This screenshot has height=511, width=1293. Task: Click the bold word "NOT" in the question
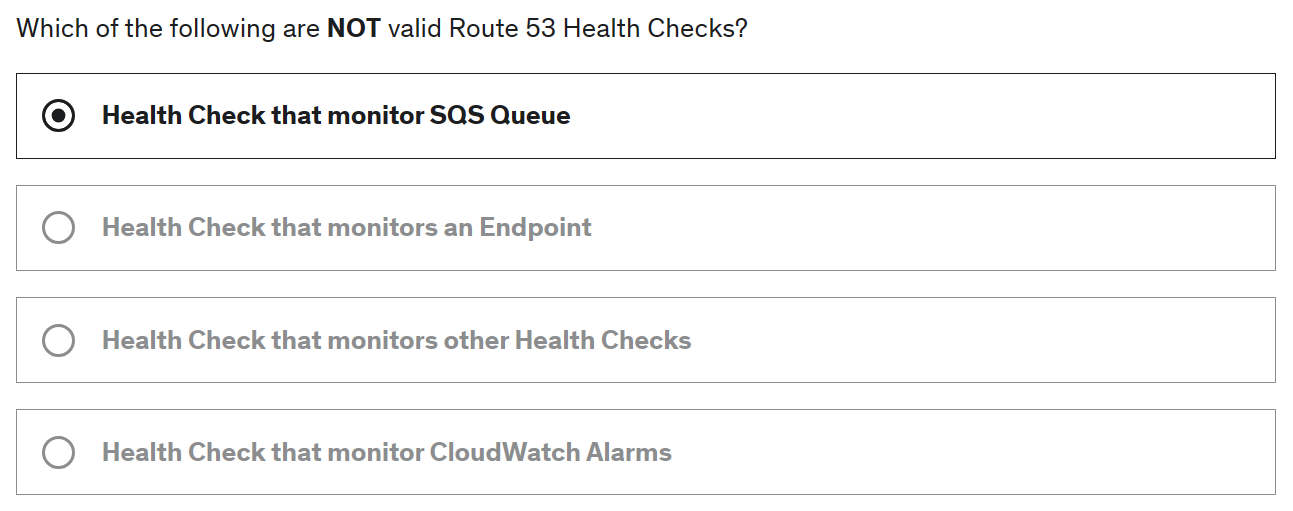[353, 28]
